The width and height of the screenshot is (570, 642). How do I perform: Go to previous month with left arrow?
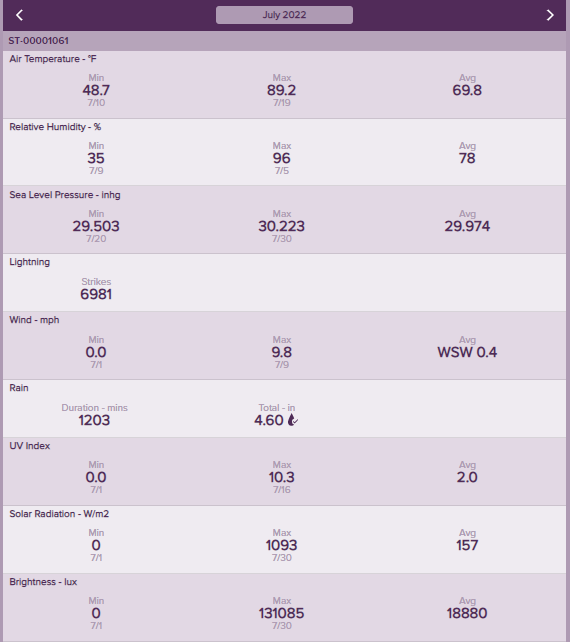19,15
